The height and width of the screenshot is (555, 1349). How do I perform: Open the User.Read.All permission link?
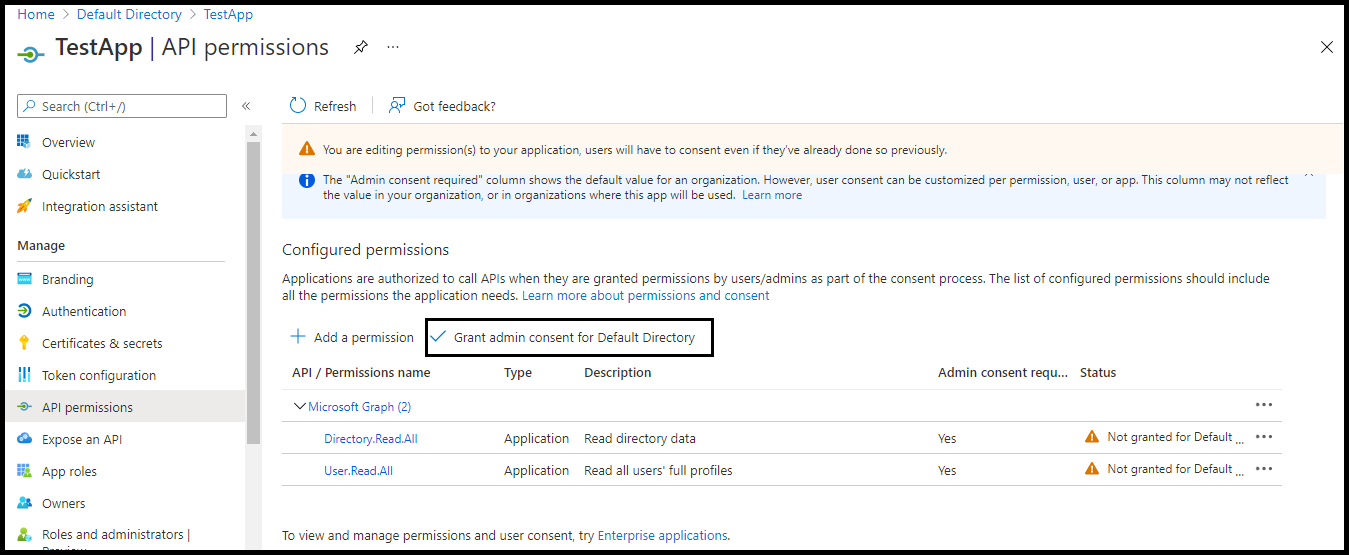click(358, 470)
